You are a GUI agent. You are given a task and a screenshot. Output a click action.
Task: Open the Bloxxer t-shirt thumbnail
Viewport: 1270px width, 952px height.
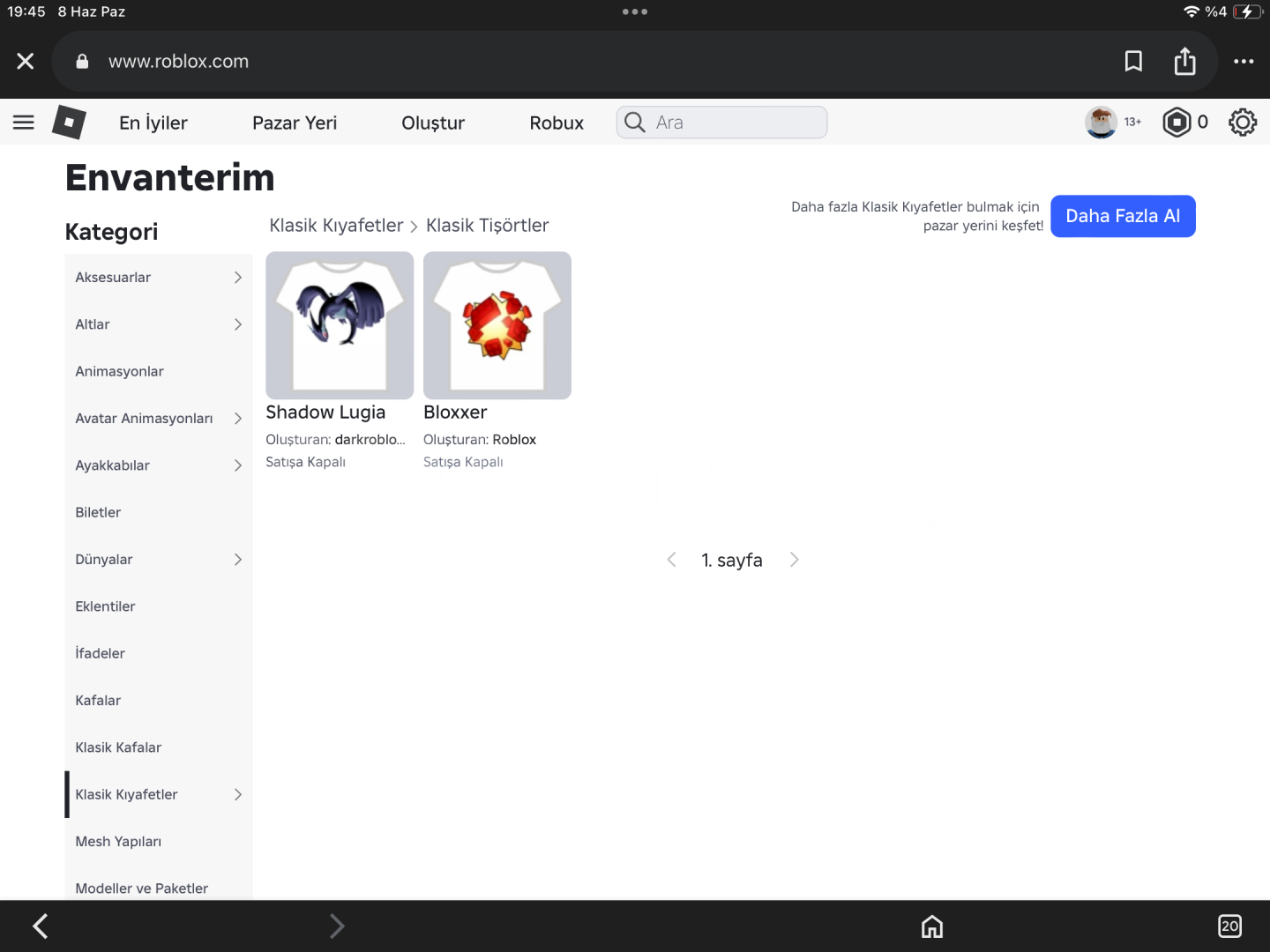pyautogui.click(x=497, y=325)
